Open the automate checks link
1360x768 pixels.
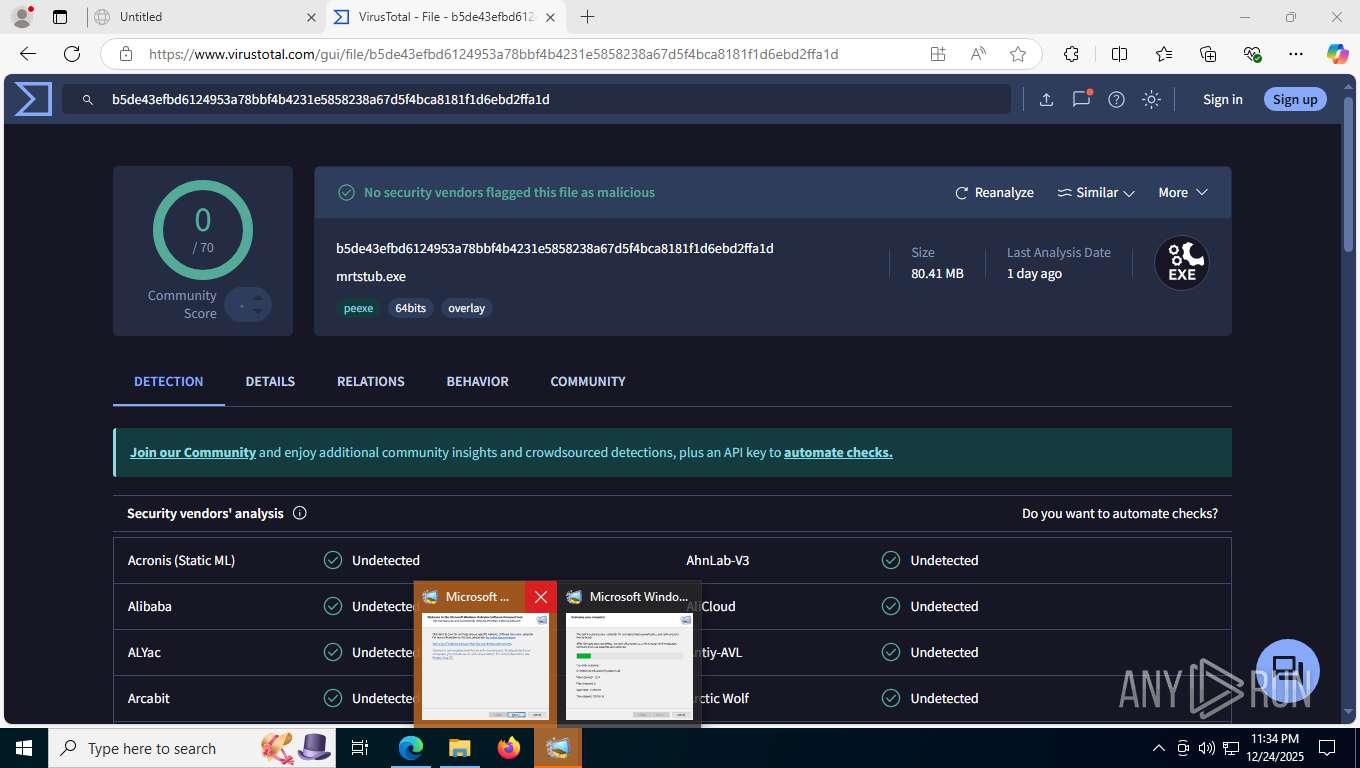coord(838,452)
